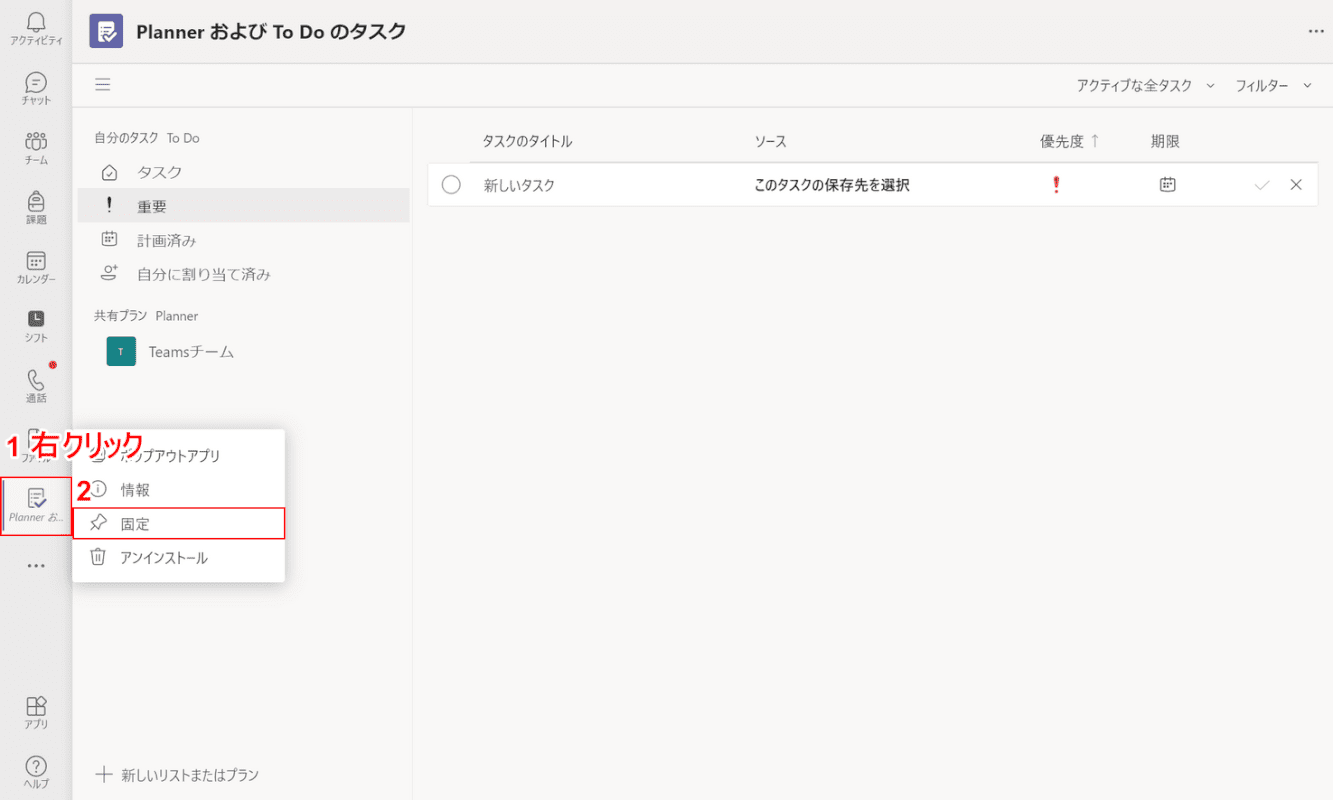Select 情報 from context menu
The height and width of the screenshot is (800, 1333).
tap(179, 490)
